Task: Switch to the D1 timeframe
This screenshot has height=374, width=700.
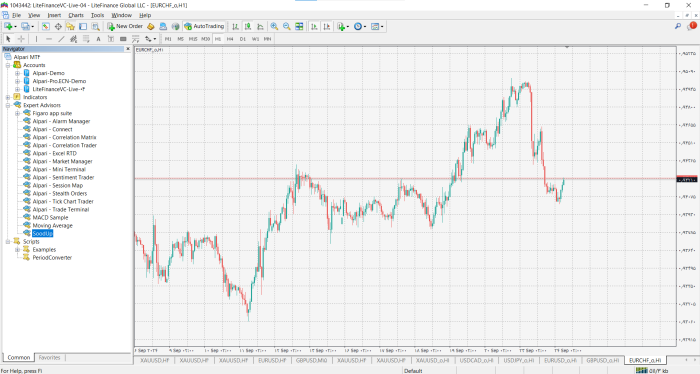Action: 242,39
